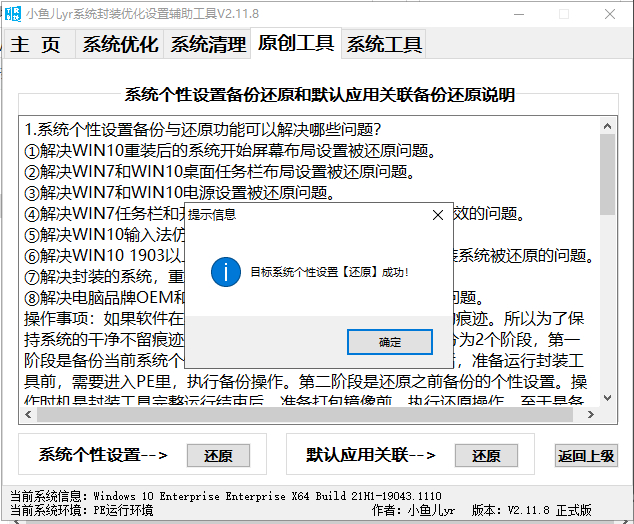Go to the 原创工具 tab
The image size is (634, 524).
295,43
